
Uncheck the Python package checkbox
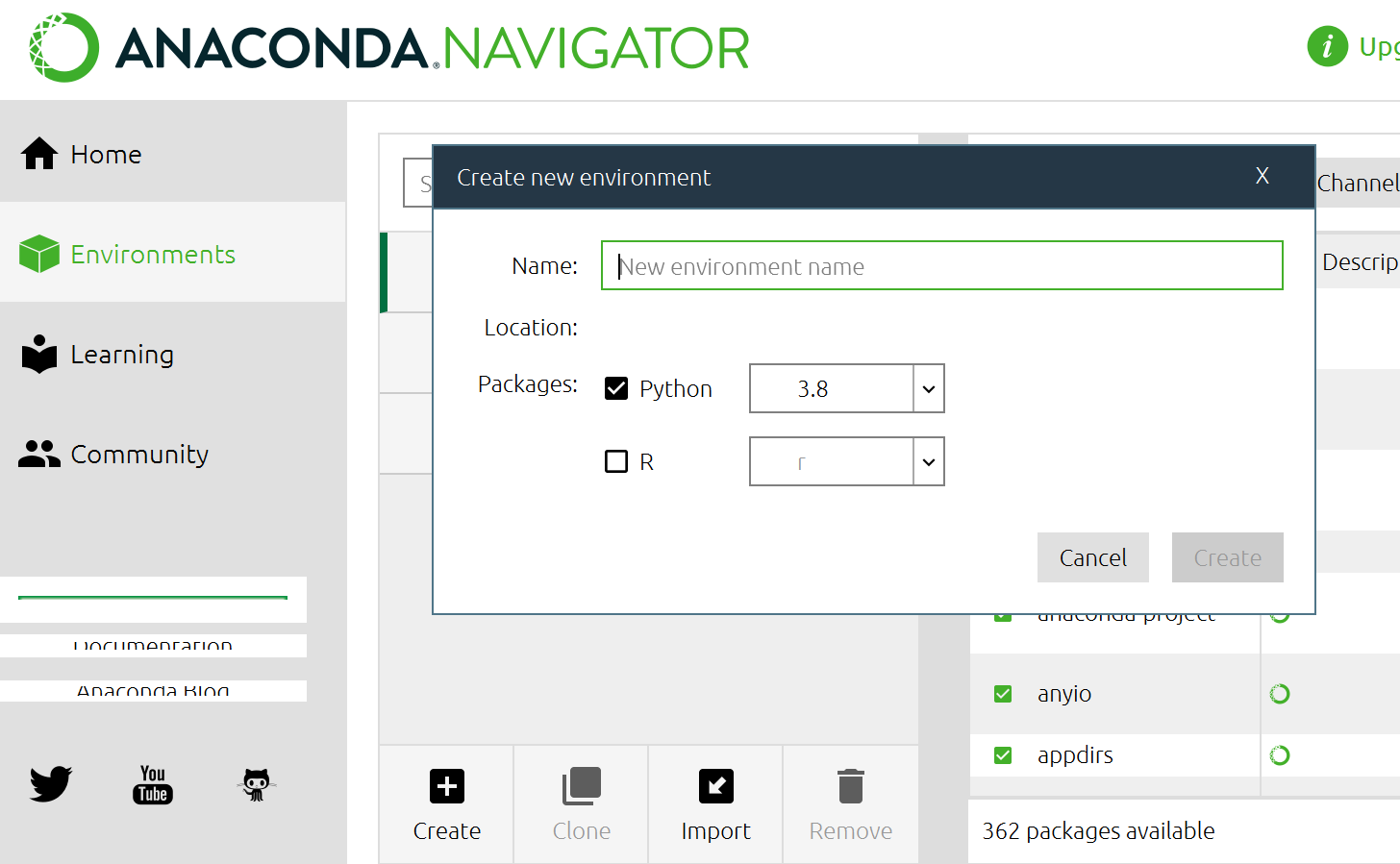point(616,388)
